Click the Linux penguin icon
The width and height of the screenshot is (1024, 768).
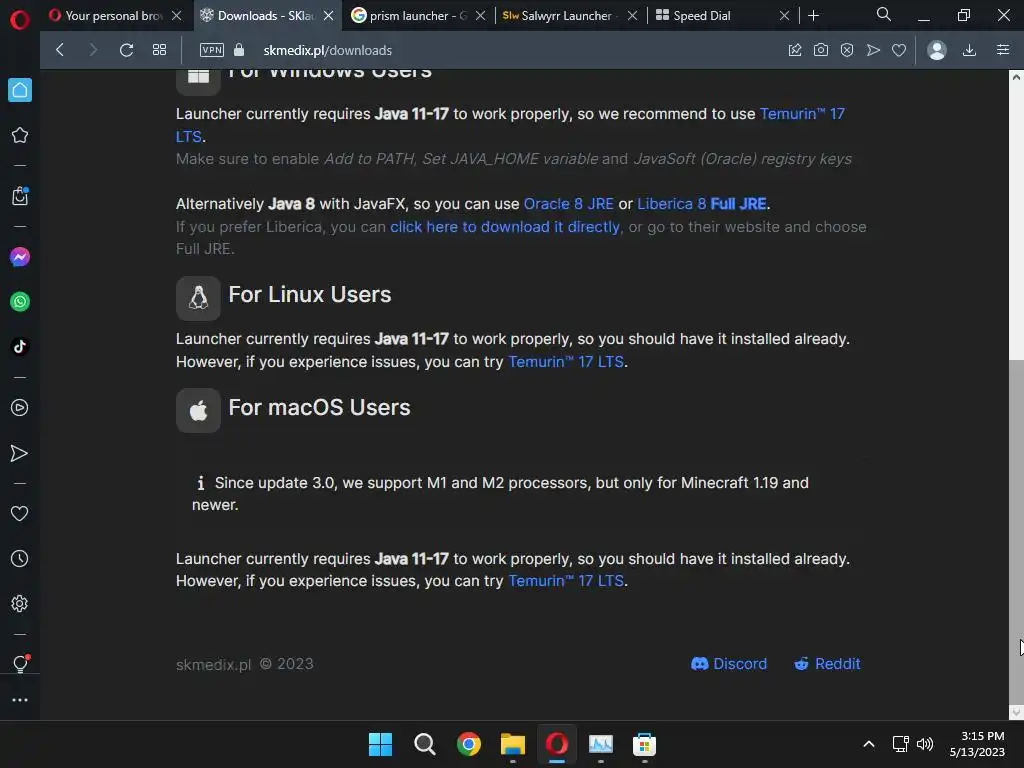click(199, 298)
